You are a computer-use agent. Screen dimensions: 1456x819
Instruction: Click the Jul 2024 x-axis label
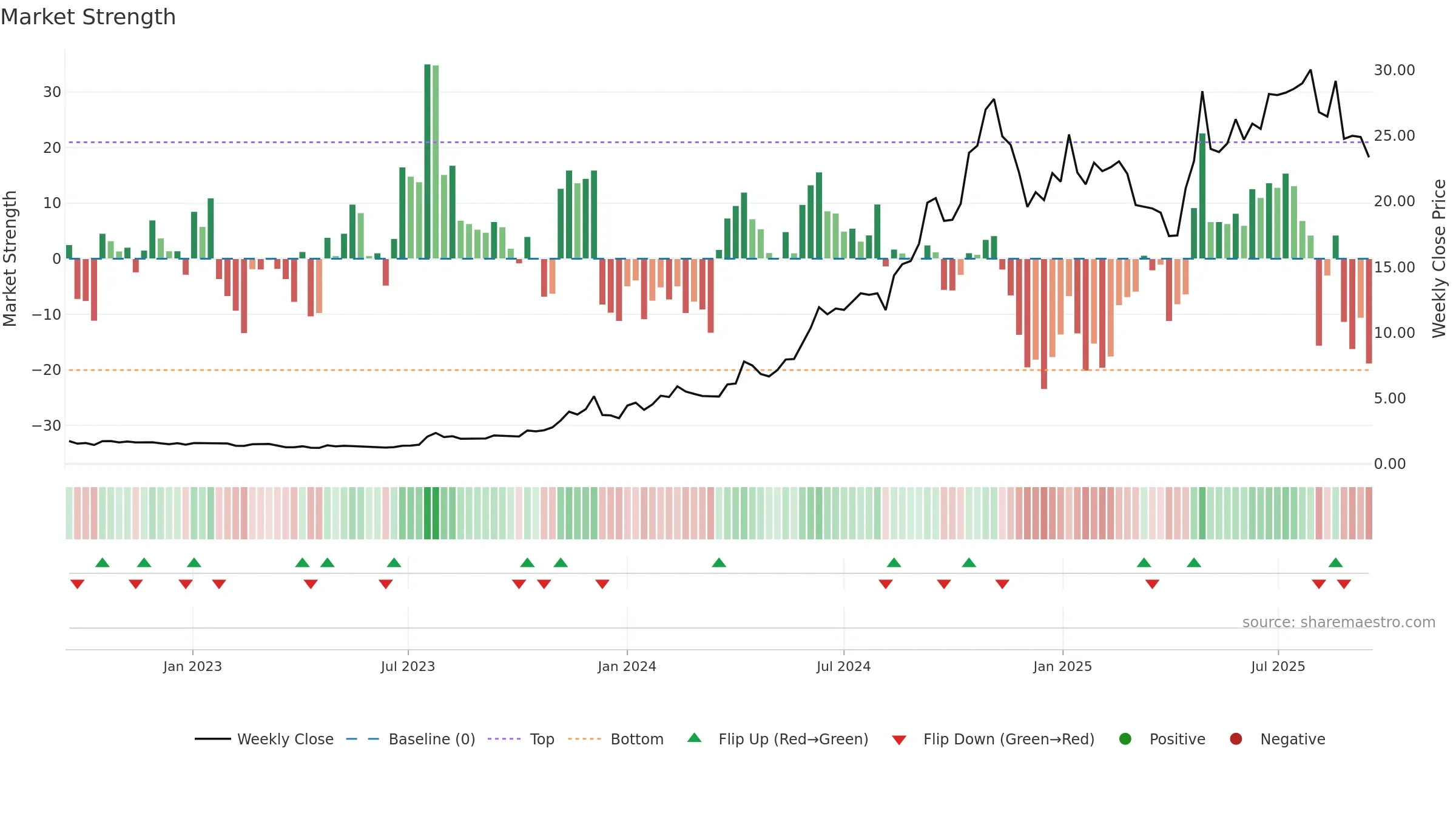(x=843, y=667)
